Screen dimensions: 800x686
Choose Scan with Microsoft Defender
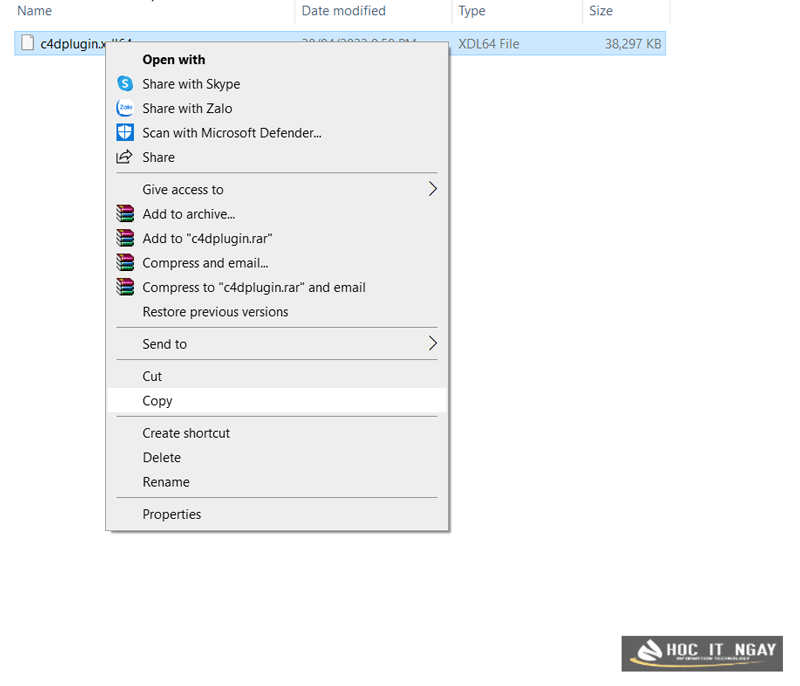(x=277, y=133)
